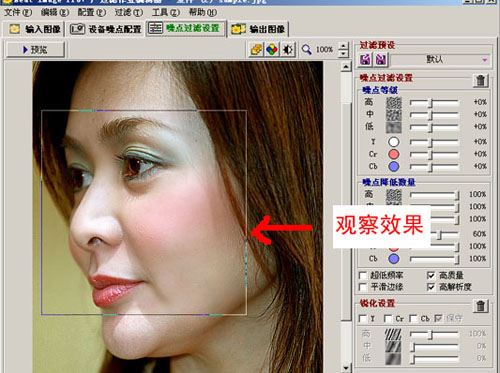Click the 噪点等级 低 slider
The width and height of the screenshot is (500, 373).
pos(434,127)
